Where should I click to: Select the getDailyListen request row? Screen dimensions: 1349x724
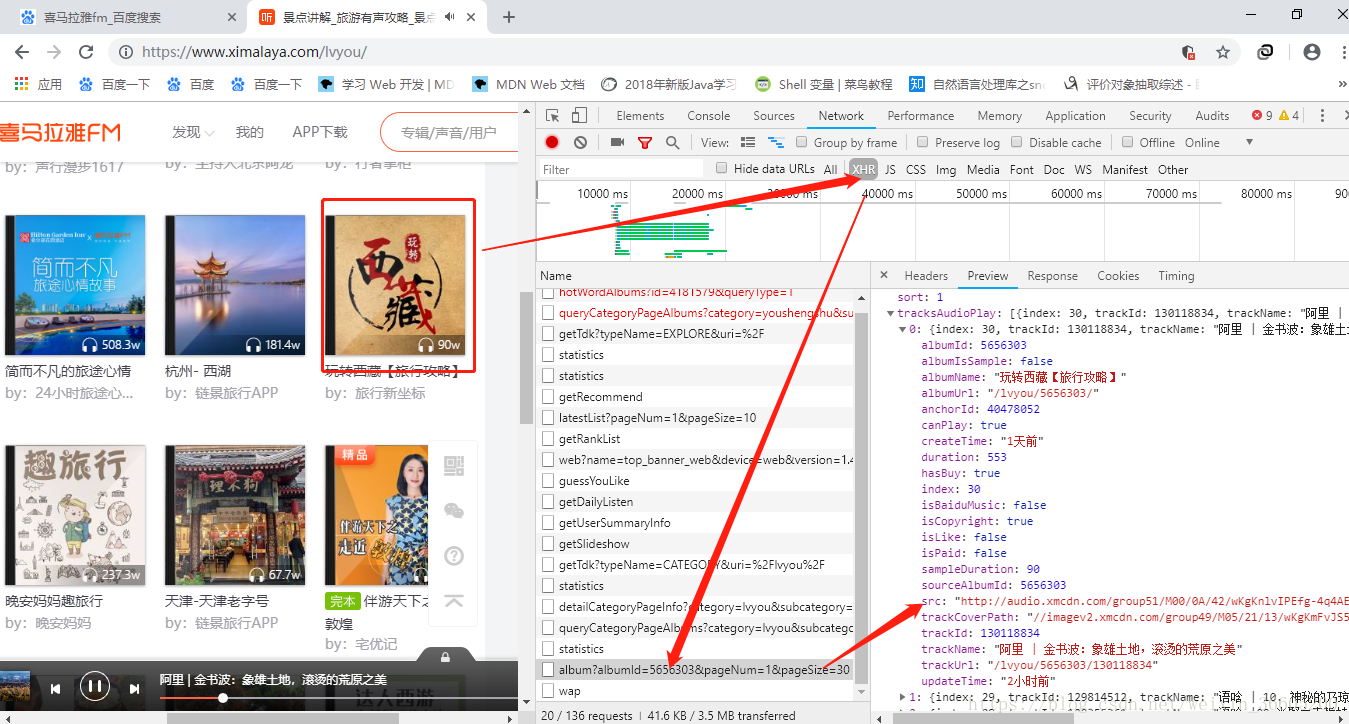point(697,502)
